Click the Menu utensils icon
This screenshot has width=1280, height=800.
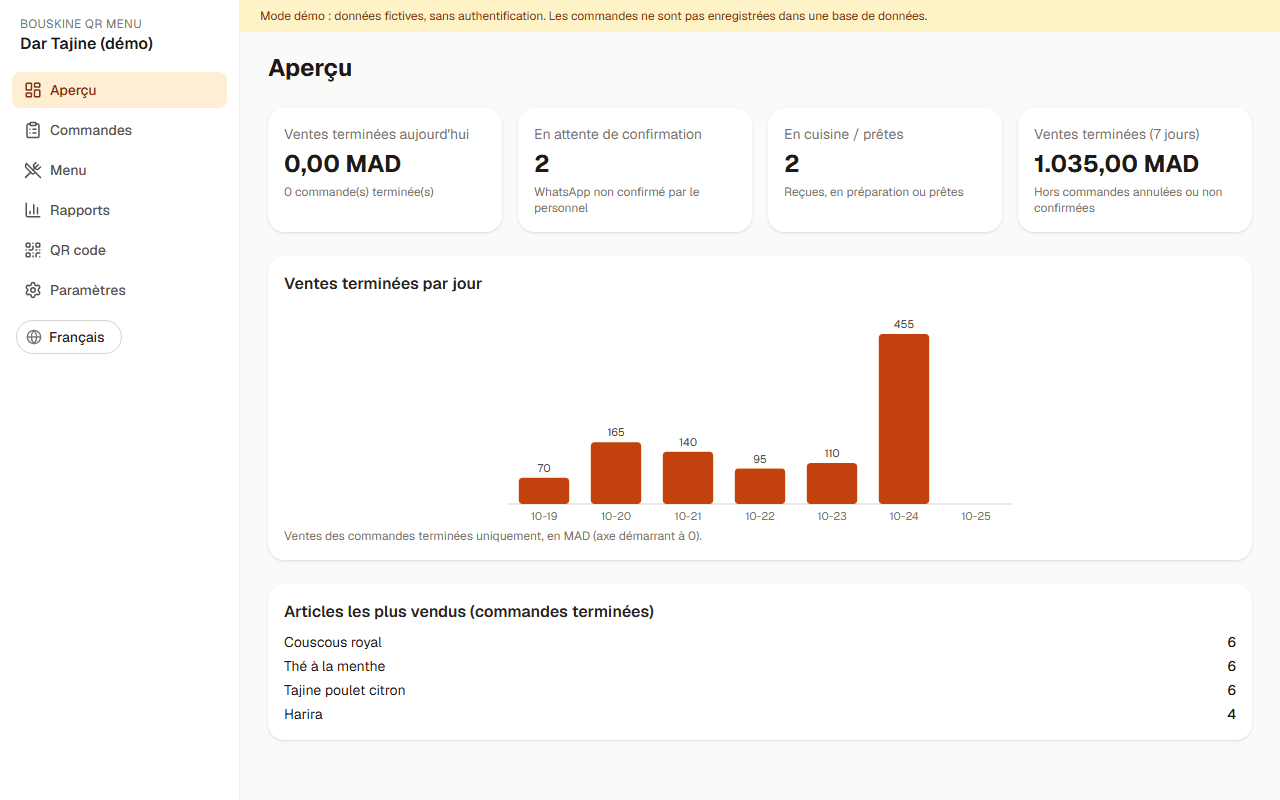coord(33,170)
